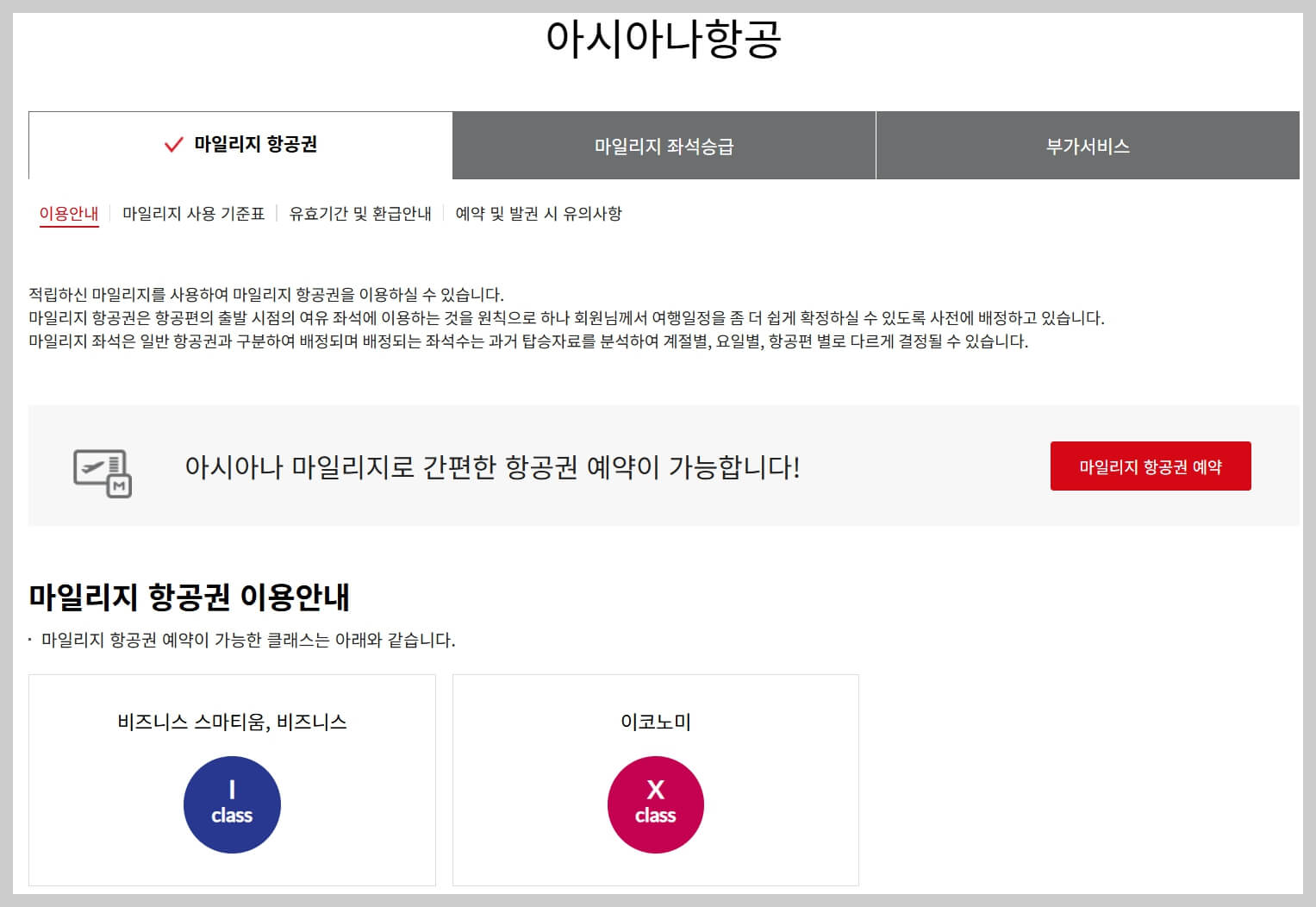1316x907 pixels.
Task: Select the blue I class circle badge
Action: 231,804
